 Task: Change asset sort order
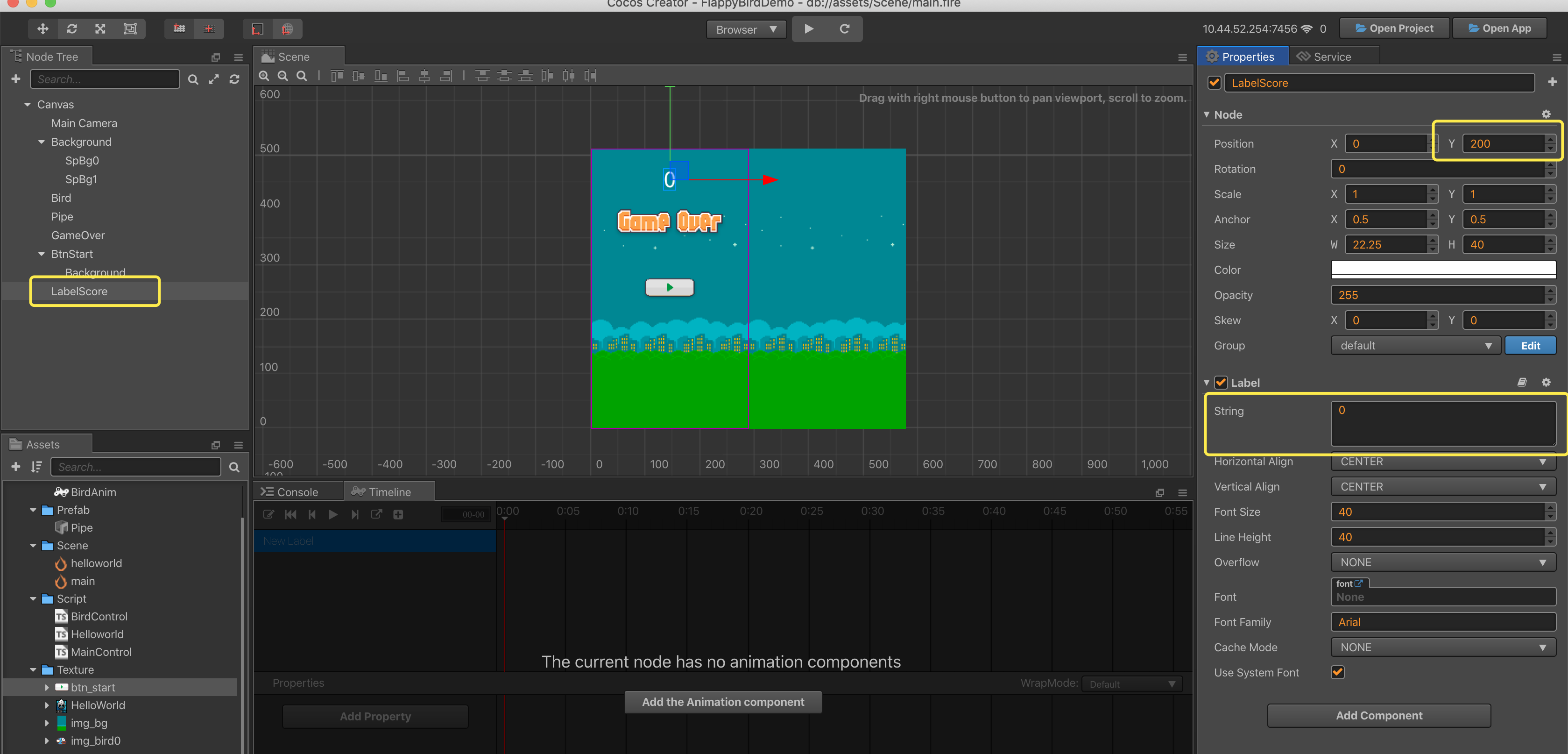tap(36, 467)
